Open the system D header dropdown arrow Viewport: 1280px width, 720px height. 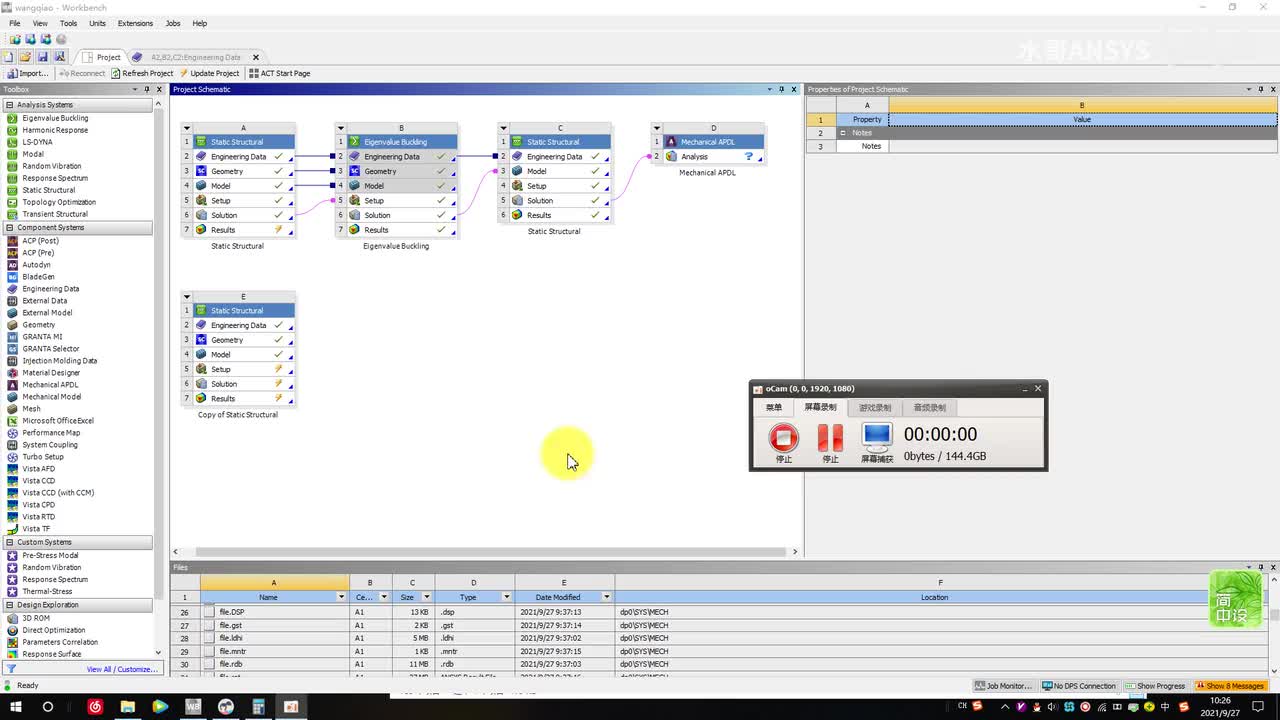coord(657,128)
